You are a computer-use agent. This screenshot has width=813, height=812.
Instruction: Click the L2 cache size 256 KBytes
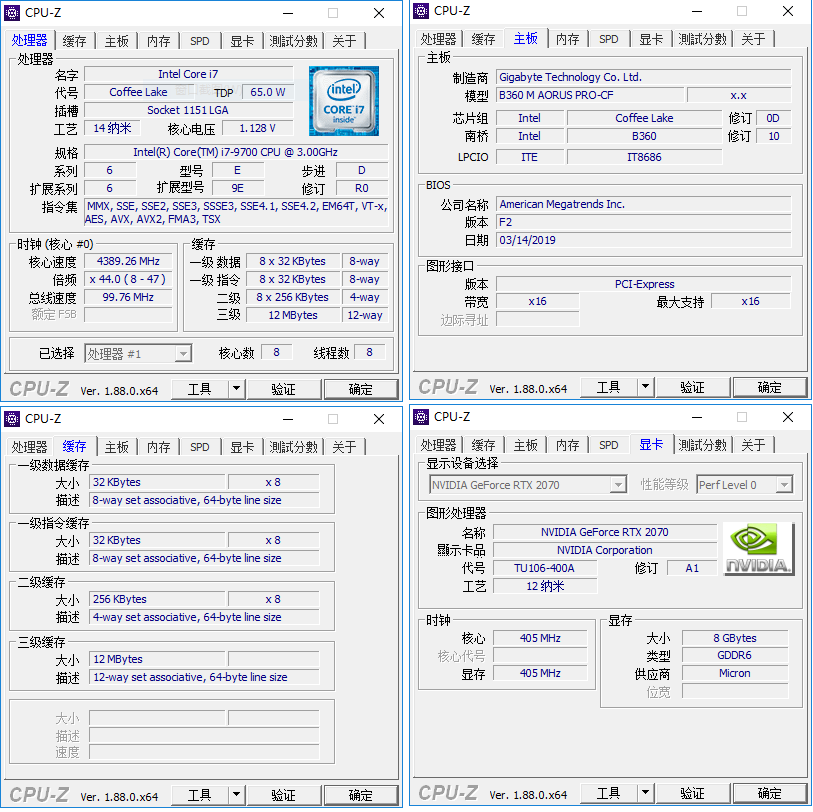(x=157, y=599)
